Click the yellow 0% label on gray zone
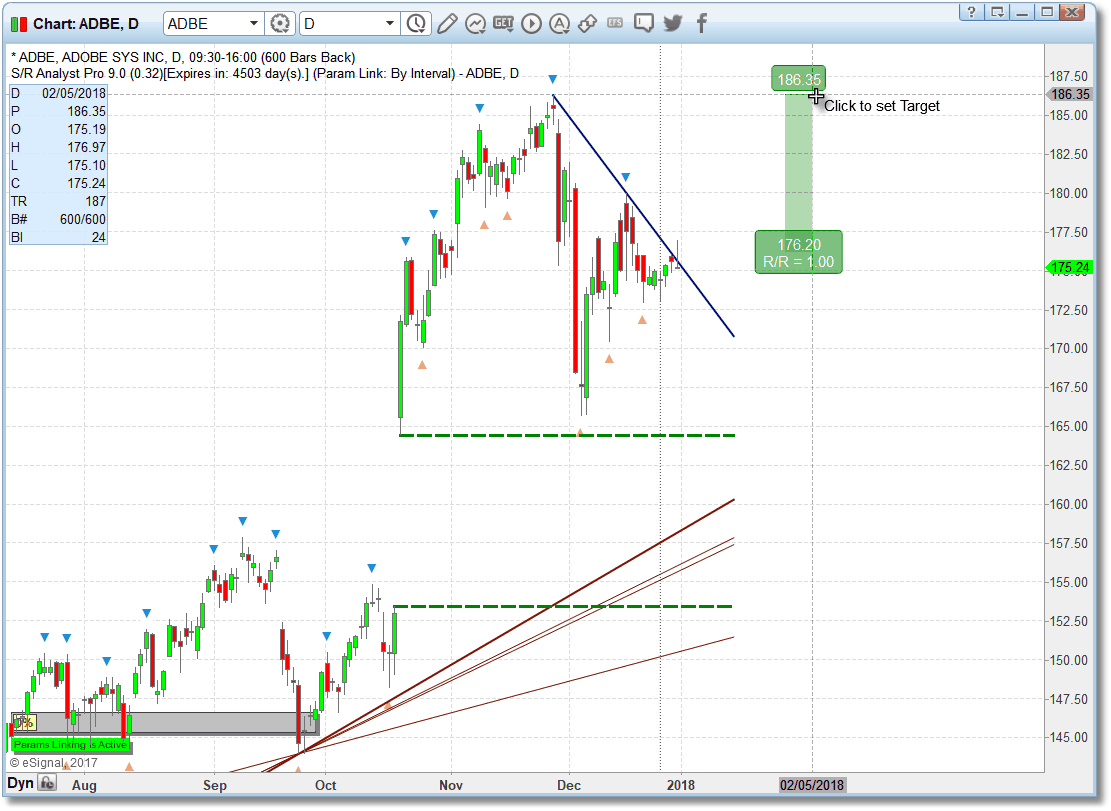This screenshot has width=1111, height=811. (x=24, y=722)
